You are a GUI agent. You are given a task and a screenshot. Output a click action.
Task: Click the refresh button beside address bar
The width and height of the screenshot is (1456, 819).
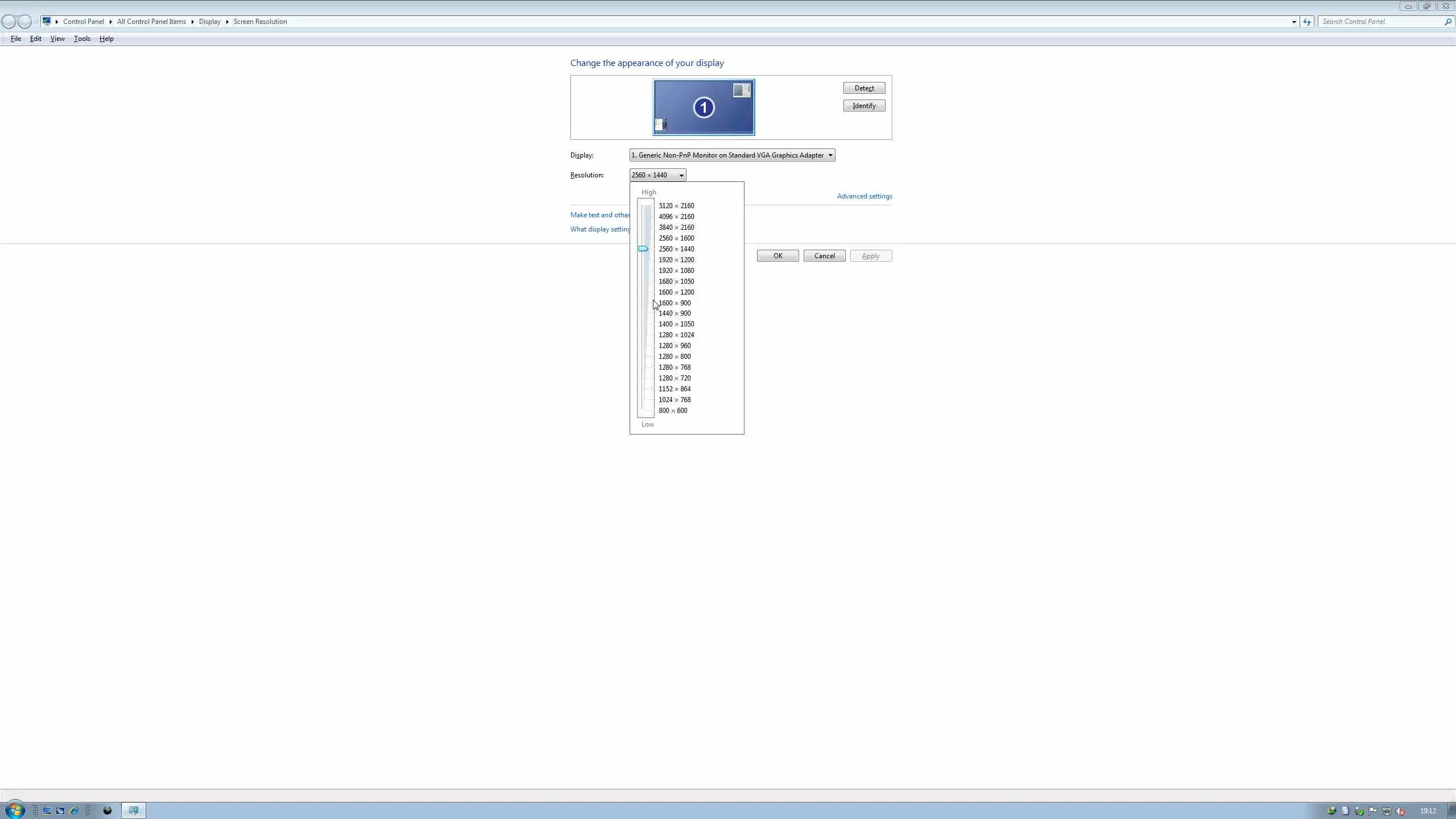1307,22
